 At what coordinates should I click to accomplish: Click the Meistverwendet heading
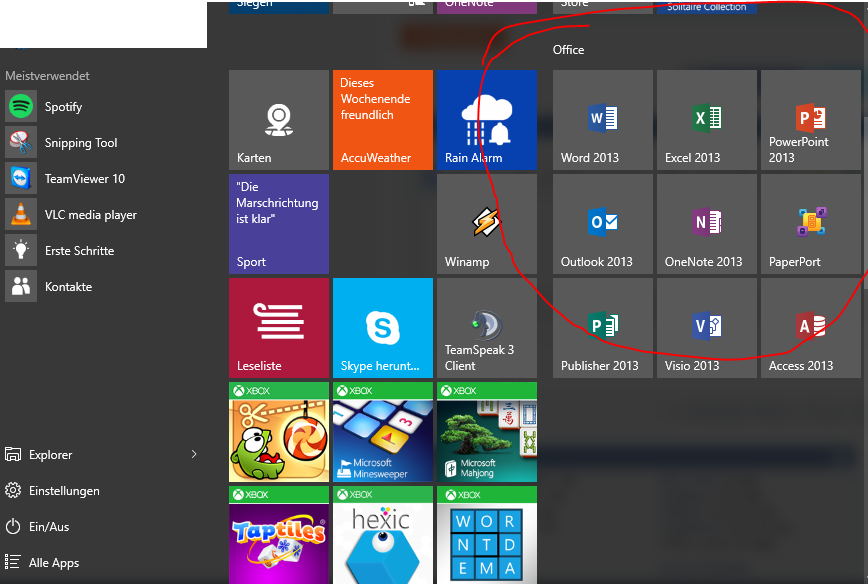click(47, 76)
